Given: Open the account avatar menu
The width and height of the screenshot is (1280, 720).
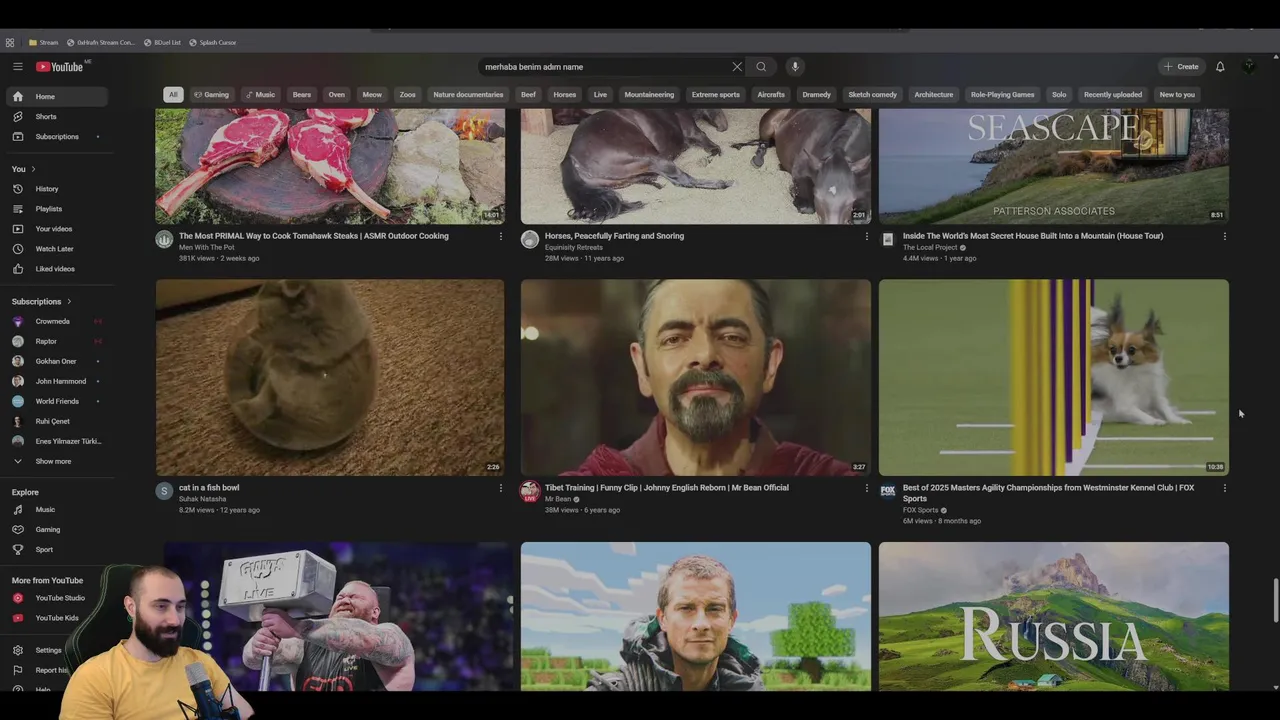Looking at the screenshot, I should pos(1248,67).
